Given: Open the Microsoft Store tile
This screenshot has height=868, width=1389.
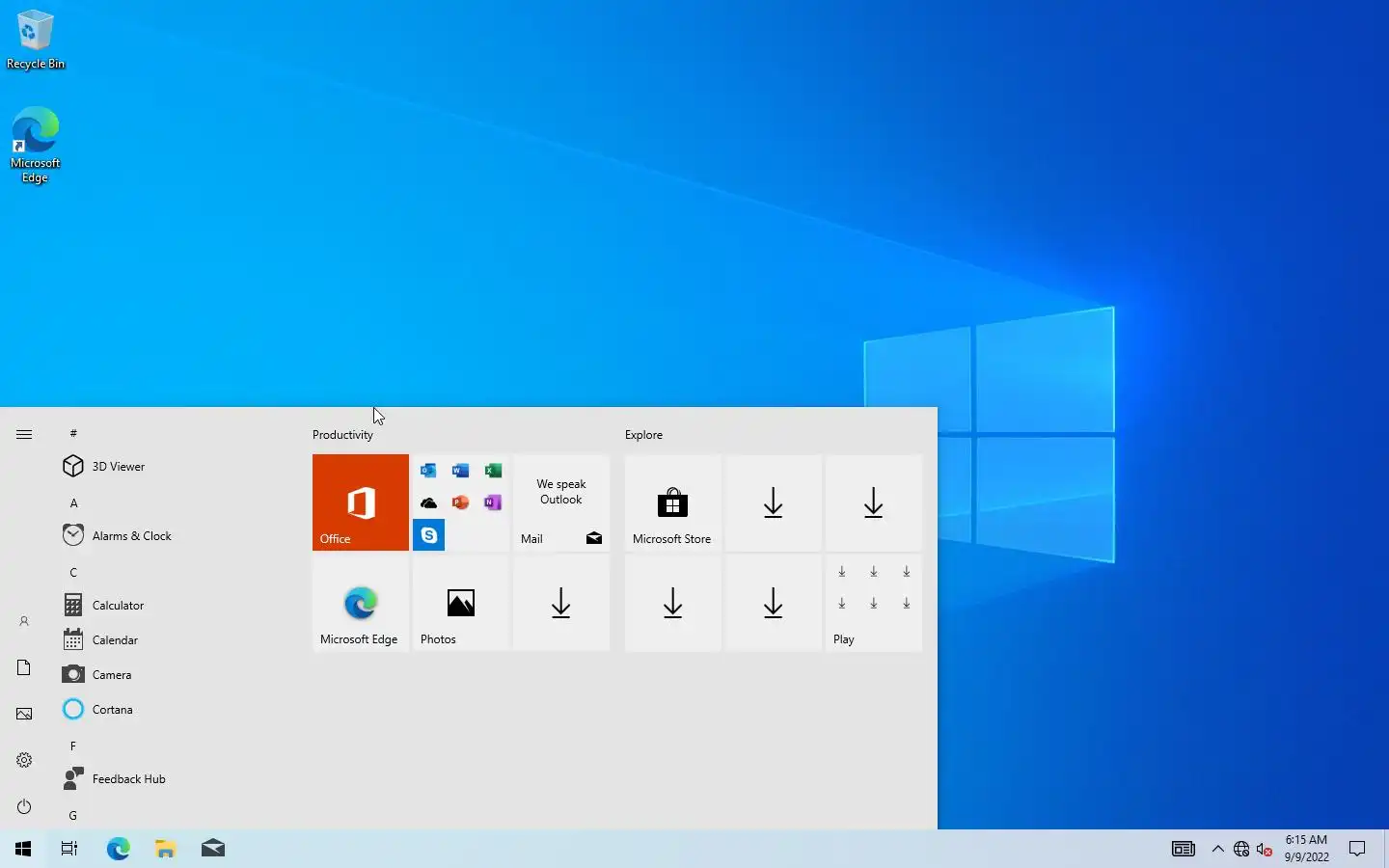Looking at the screenshot, I should click(673, 502).
